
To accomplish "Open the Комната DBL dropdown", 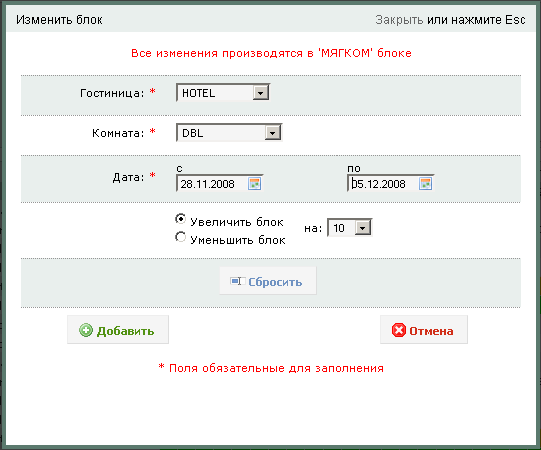I will tap(229, 133).
